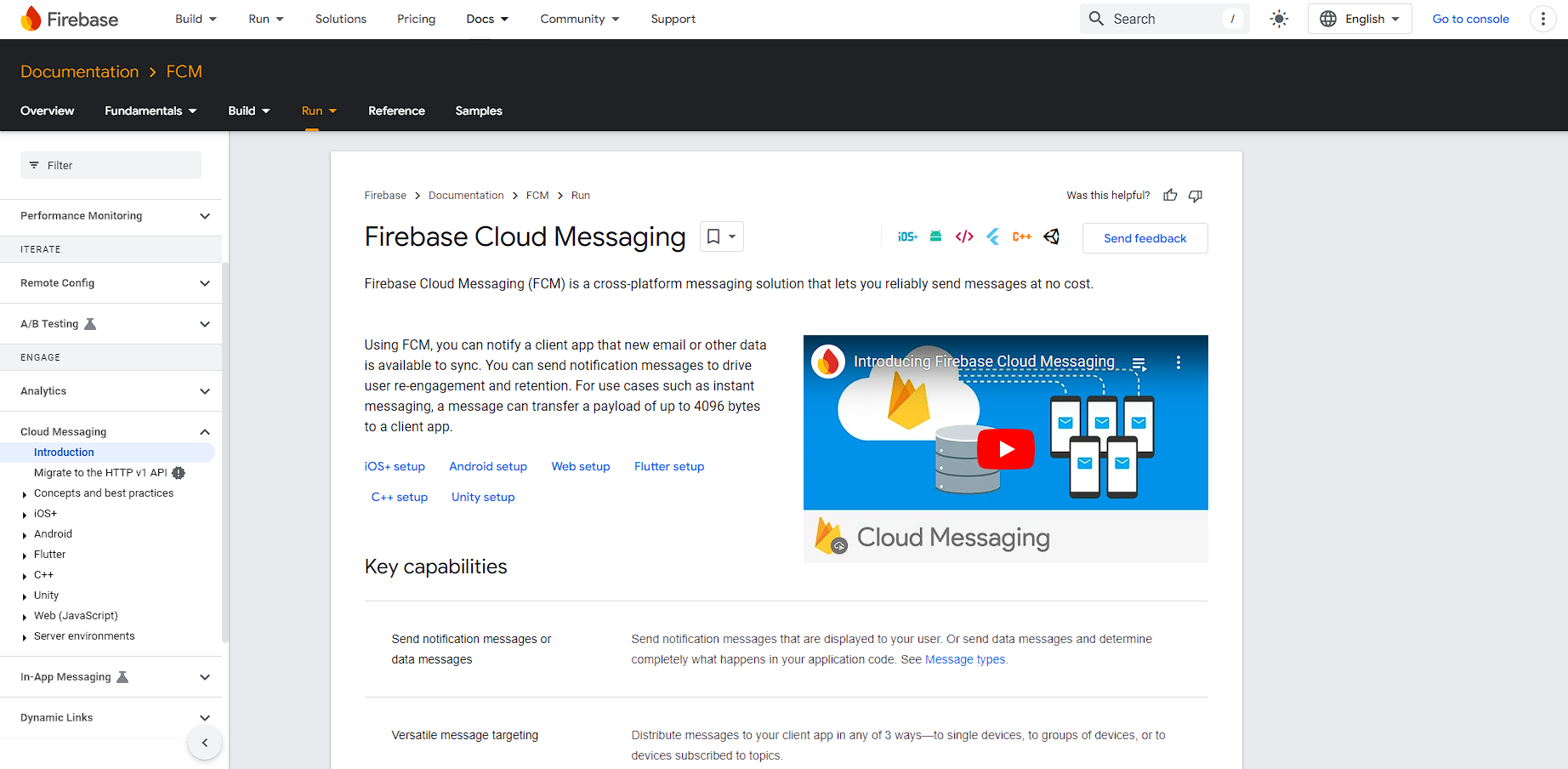Image resolution: width=1568 pixels, height=769 pixels.
Task: Toggle light/dark theme with the sun icon
Action: pos(1279,18)
